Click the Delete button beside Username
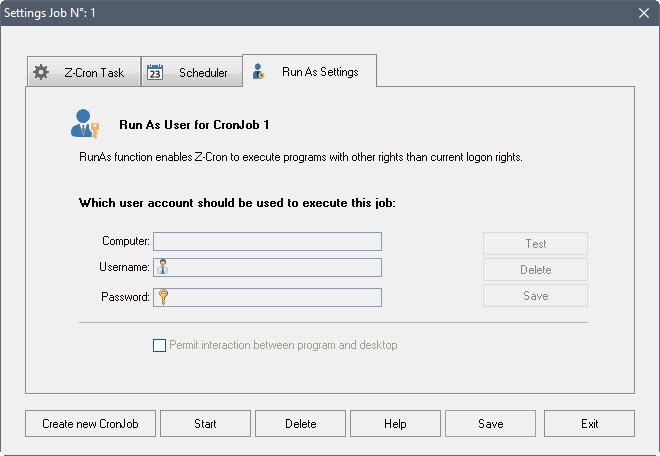660x456 pixels. click(x=535, y=270)
